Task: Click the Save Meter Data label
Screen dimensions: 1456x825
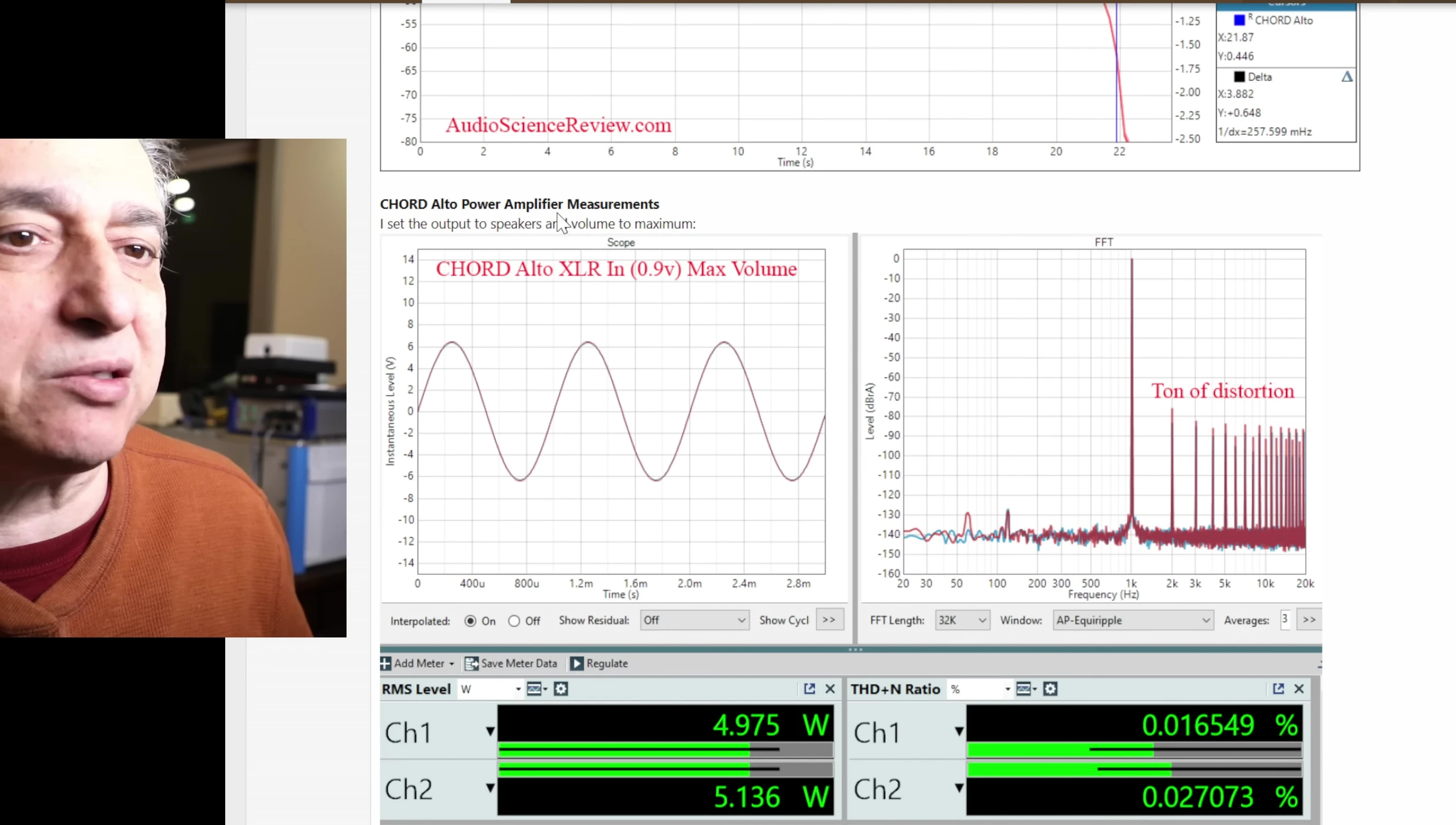Action: (519, 663)
